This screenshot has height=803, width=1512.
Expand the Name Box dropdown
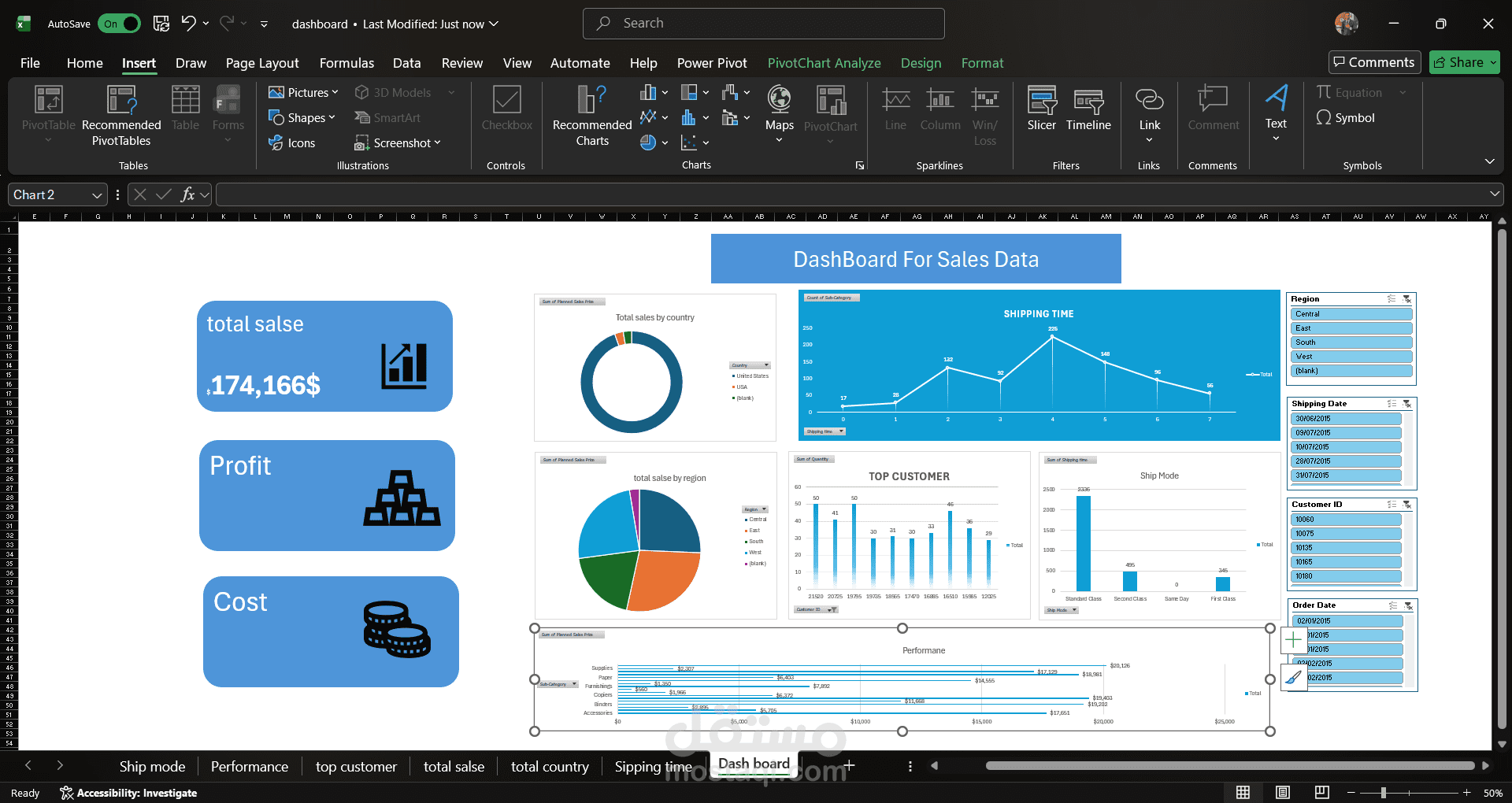tap(97, 194)
